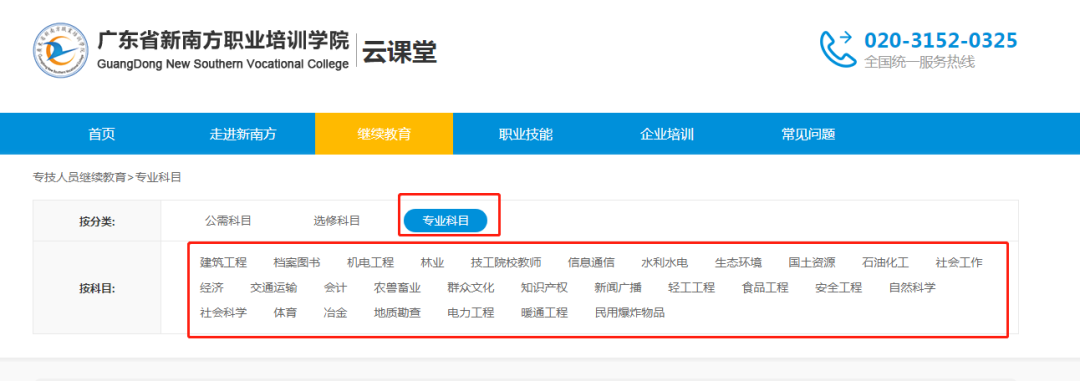
Task: Open the 常见问题 navigation tab
Action: click(808, 134)
